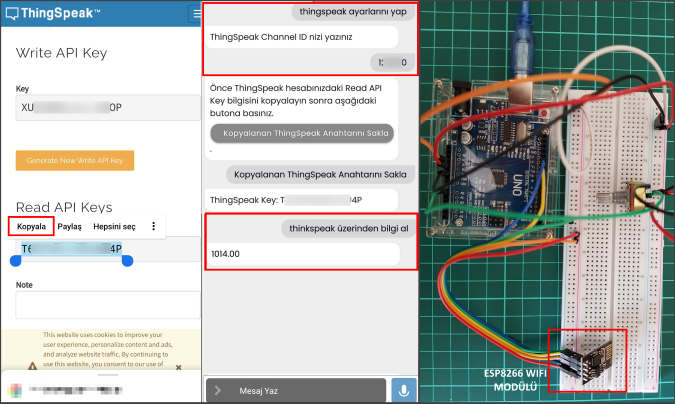Image resolution: width=675 pixels, height=404 pixels.
Task: Open three-dot overflow menu in text selection bar
Action: click(x=153, y=227)
